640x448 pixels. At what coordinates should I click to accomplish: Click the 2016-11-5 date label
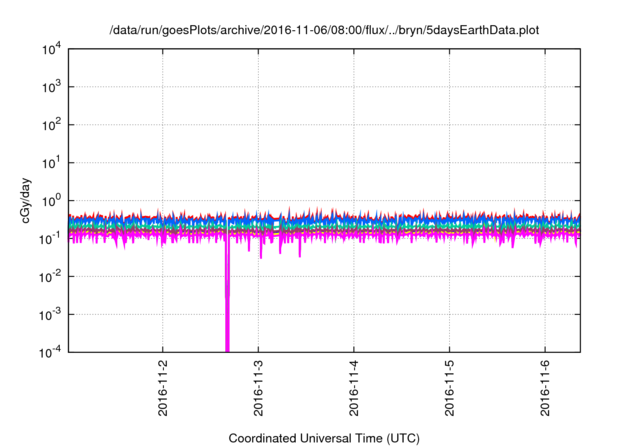(449, 388)
